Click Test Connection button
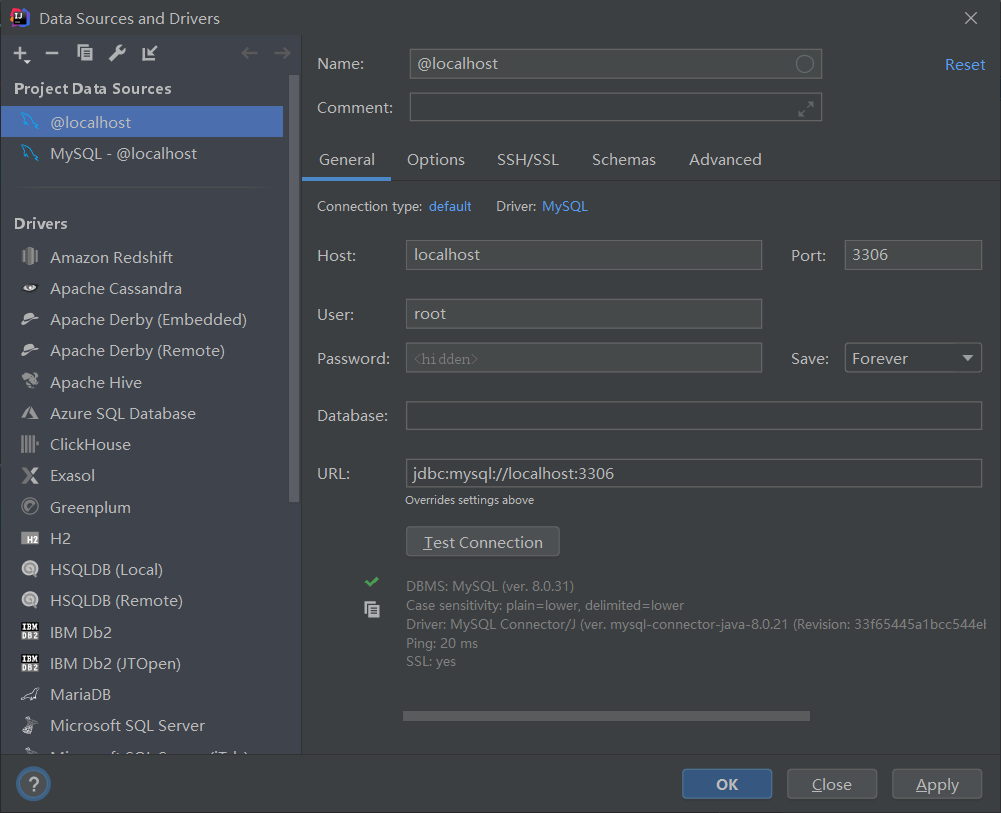This screenshot has width=1001, height=813. (483, 542)
